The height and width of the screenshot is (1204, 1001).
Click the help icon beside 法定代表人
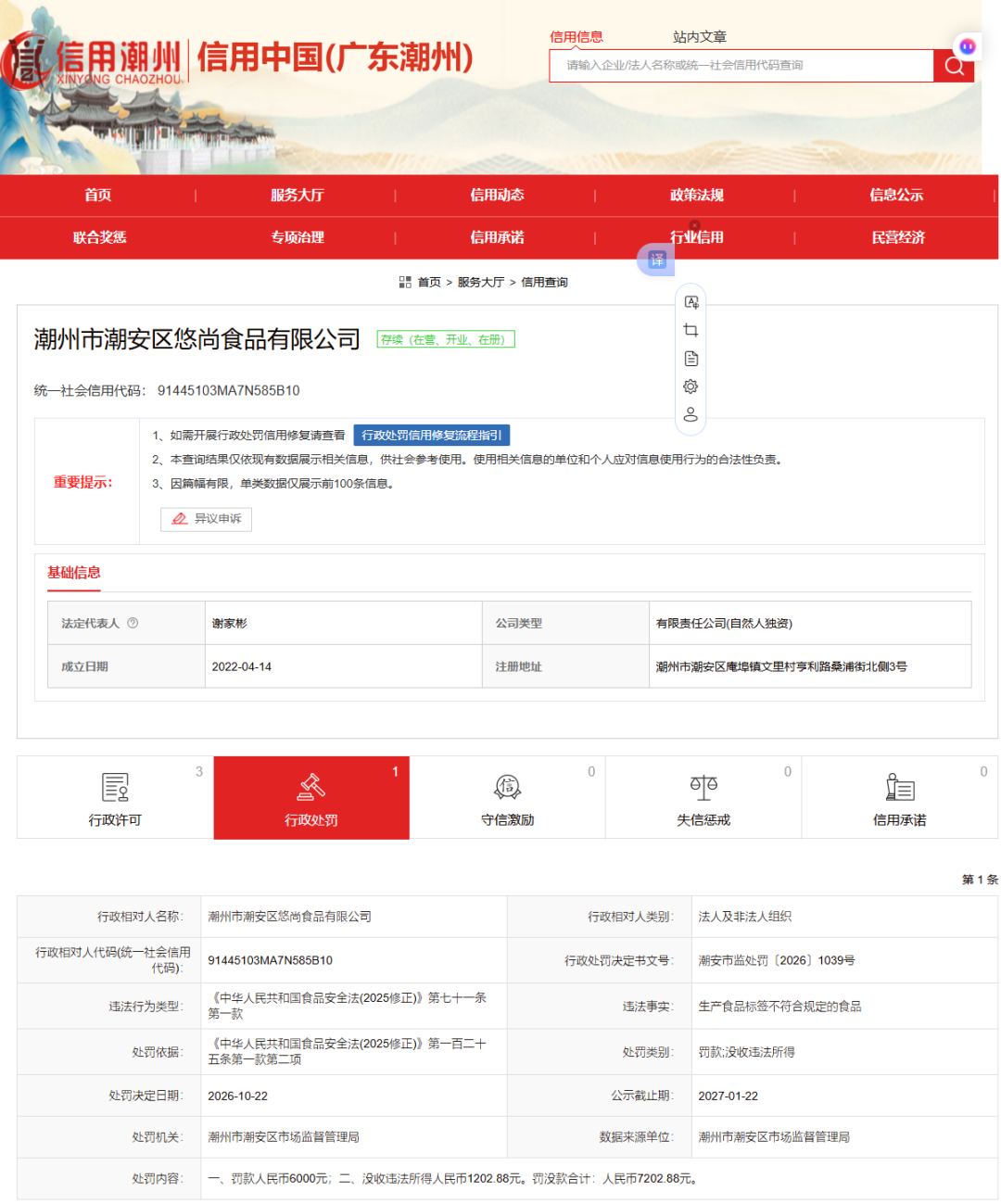click(133, 623)
